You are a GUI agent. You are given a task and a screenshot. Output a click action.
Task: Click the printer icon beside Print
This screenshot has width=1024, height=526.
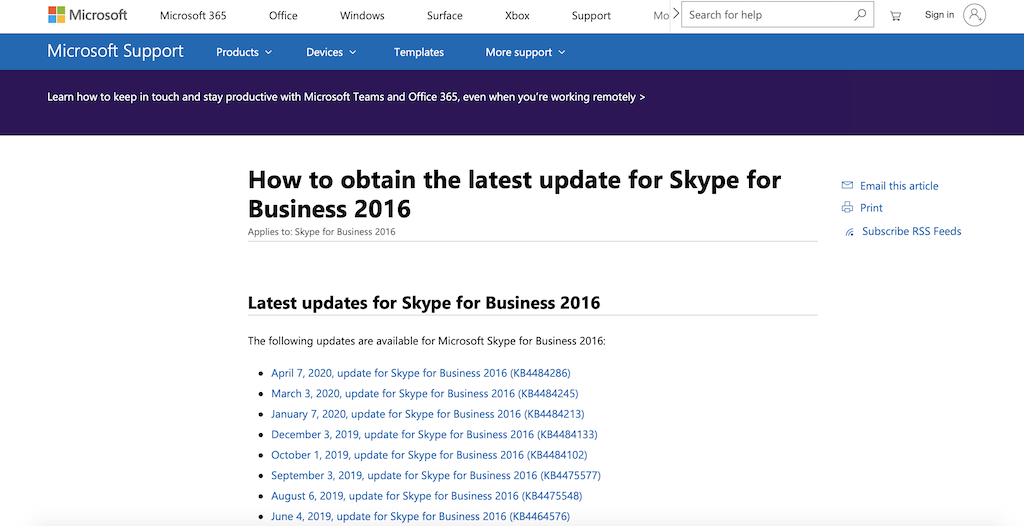pos(847,207)
